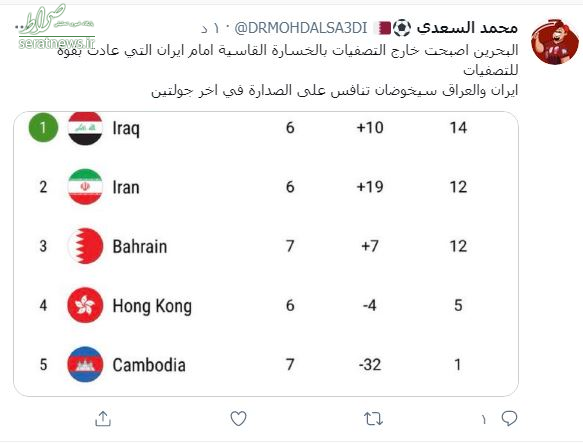Click the tweet's Arabic text body

(x=287, y=70)
